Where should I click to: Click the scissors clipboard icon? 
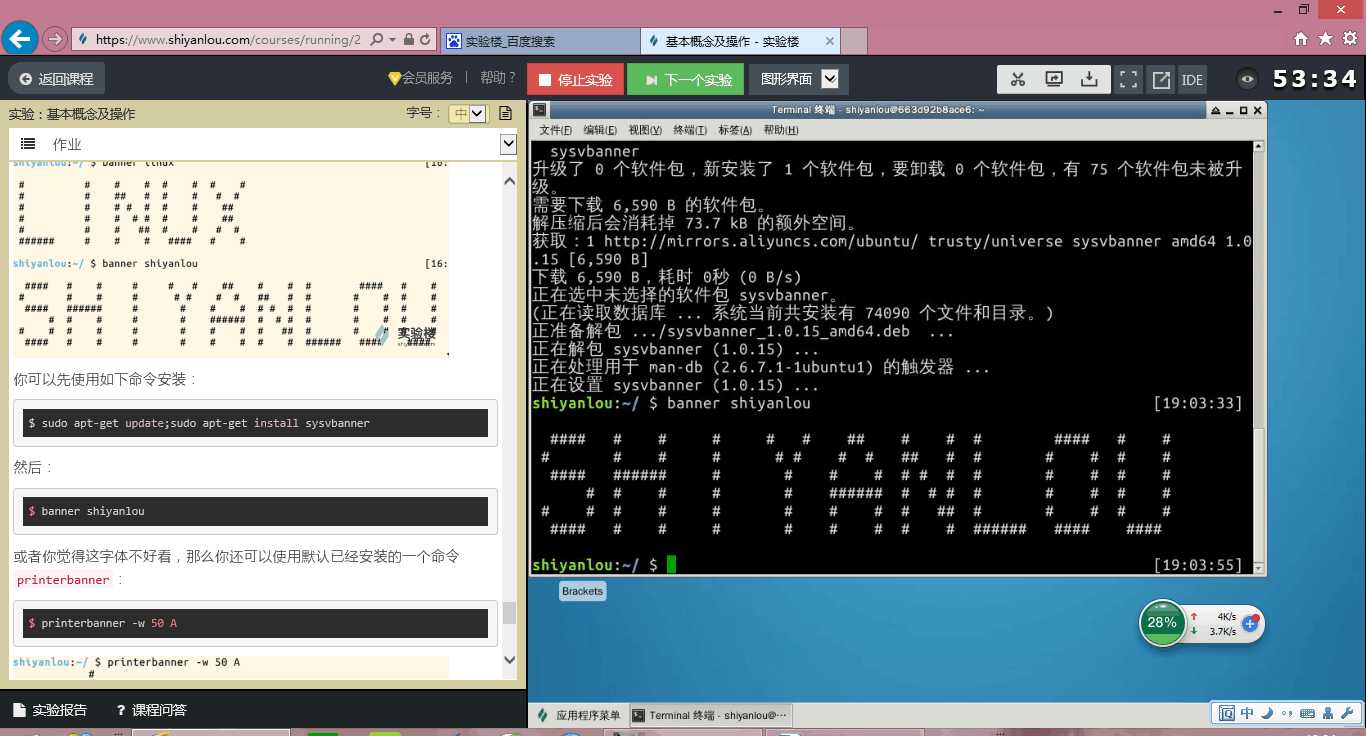(x=1017, y=80)
